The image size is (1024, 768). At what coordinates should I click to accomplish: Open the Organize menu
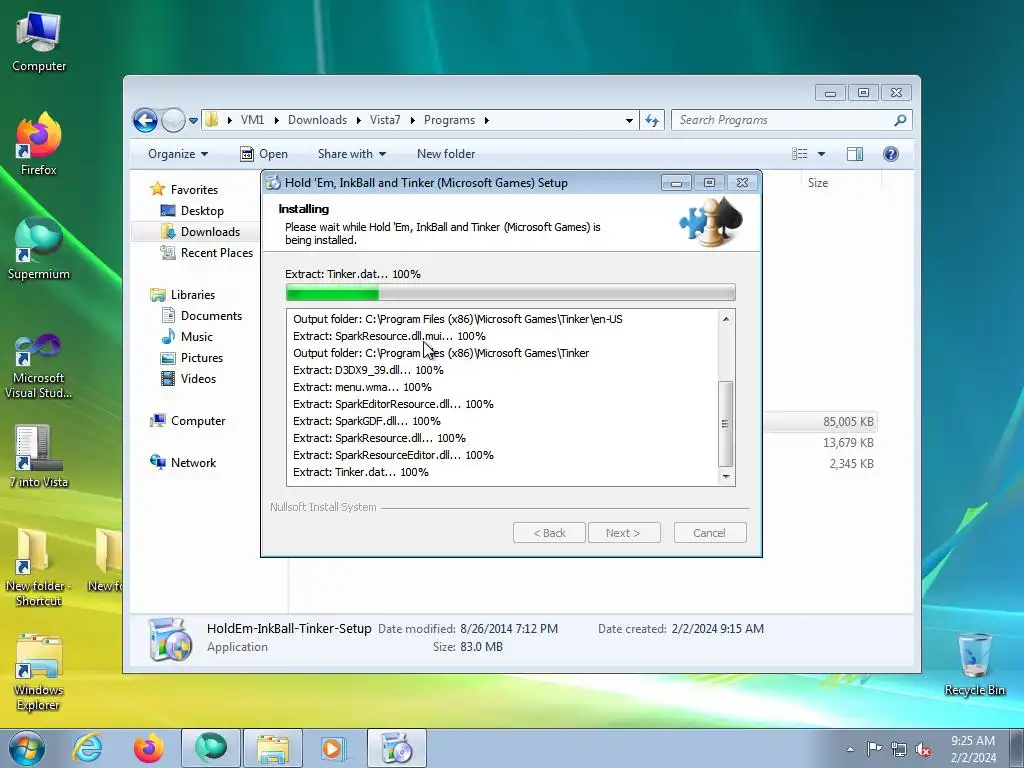click(x=178, y=154)
